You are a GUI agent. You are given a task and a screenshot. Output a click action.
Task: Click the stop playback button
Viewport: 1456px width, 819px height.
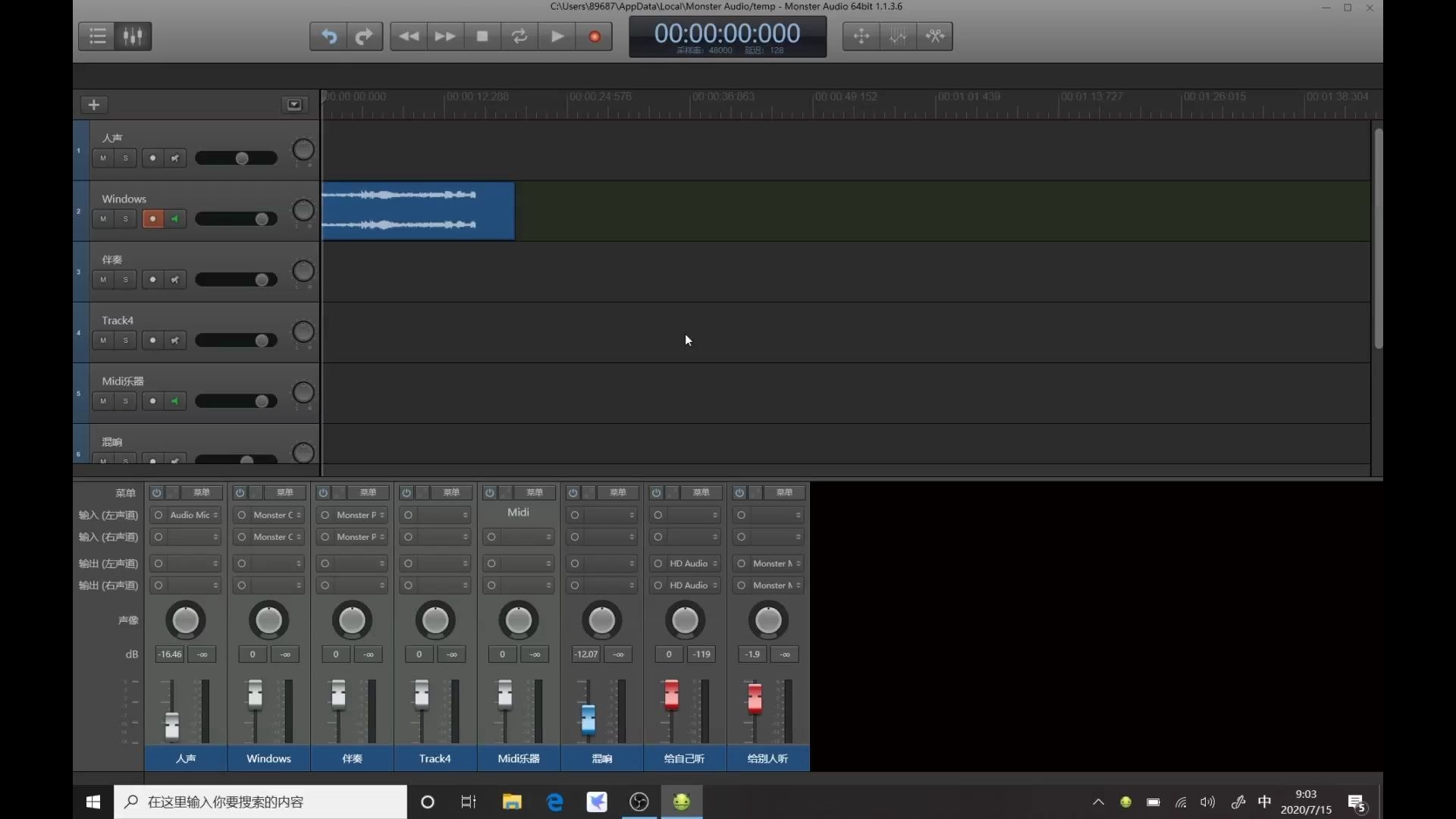(482, 36)
